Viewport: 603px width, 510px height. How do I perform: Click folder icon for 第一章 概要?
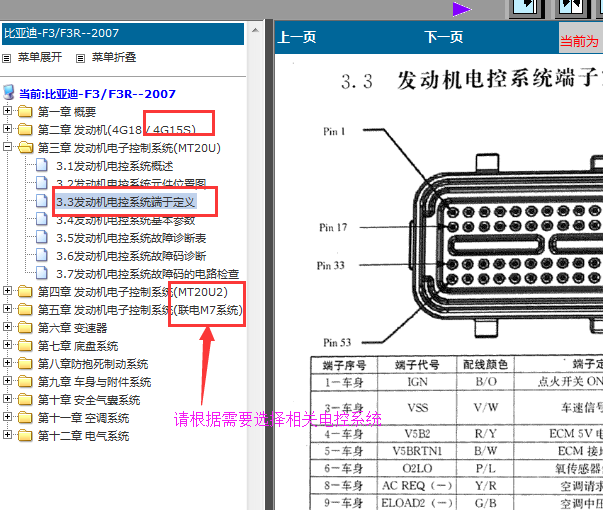point(25,112)
